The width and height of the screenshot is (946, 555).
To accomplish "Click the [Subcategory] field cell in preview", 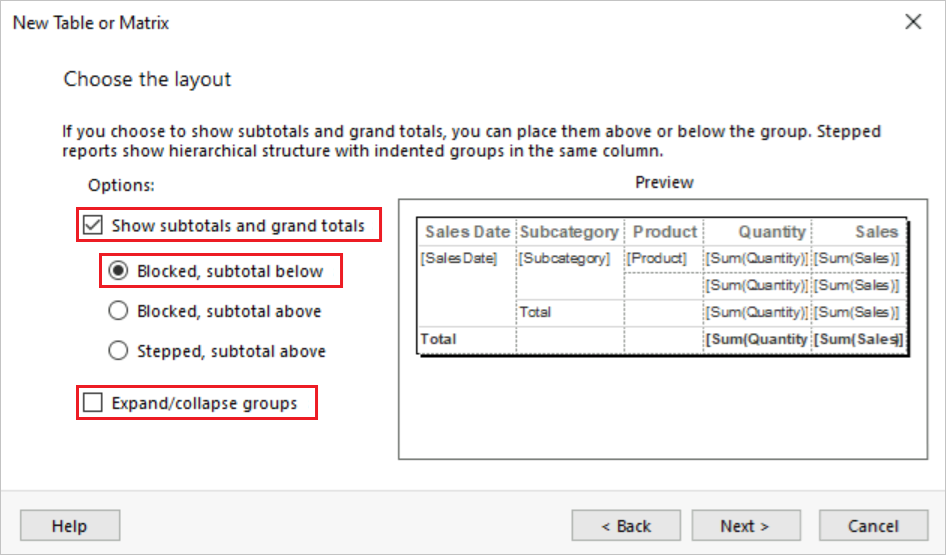I will (564, 258).
